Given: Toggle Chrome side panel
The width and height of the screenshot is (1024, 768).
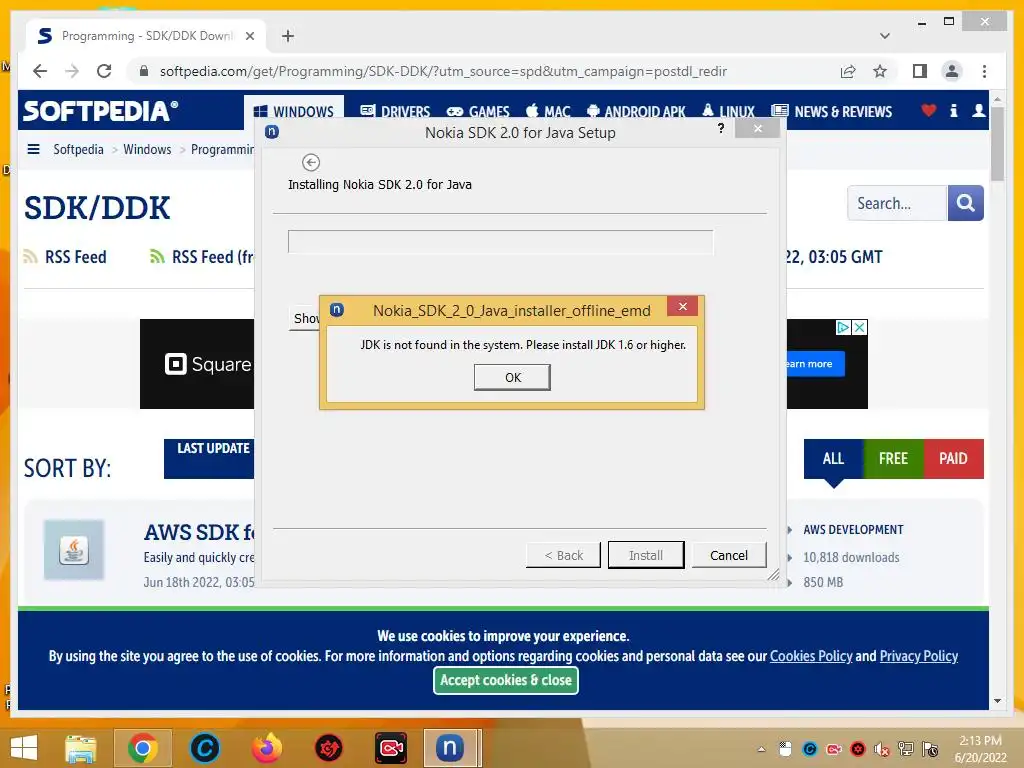Looking at the screenshot, I should (920, 71).
